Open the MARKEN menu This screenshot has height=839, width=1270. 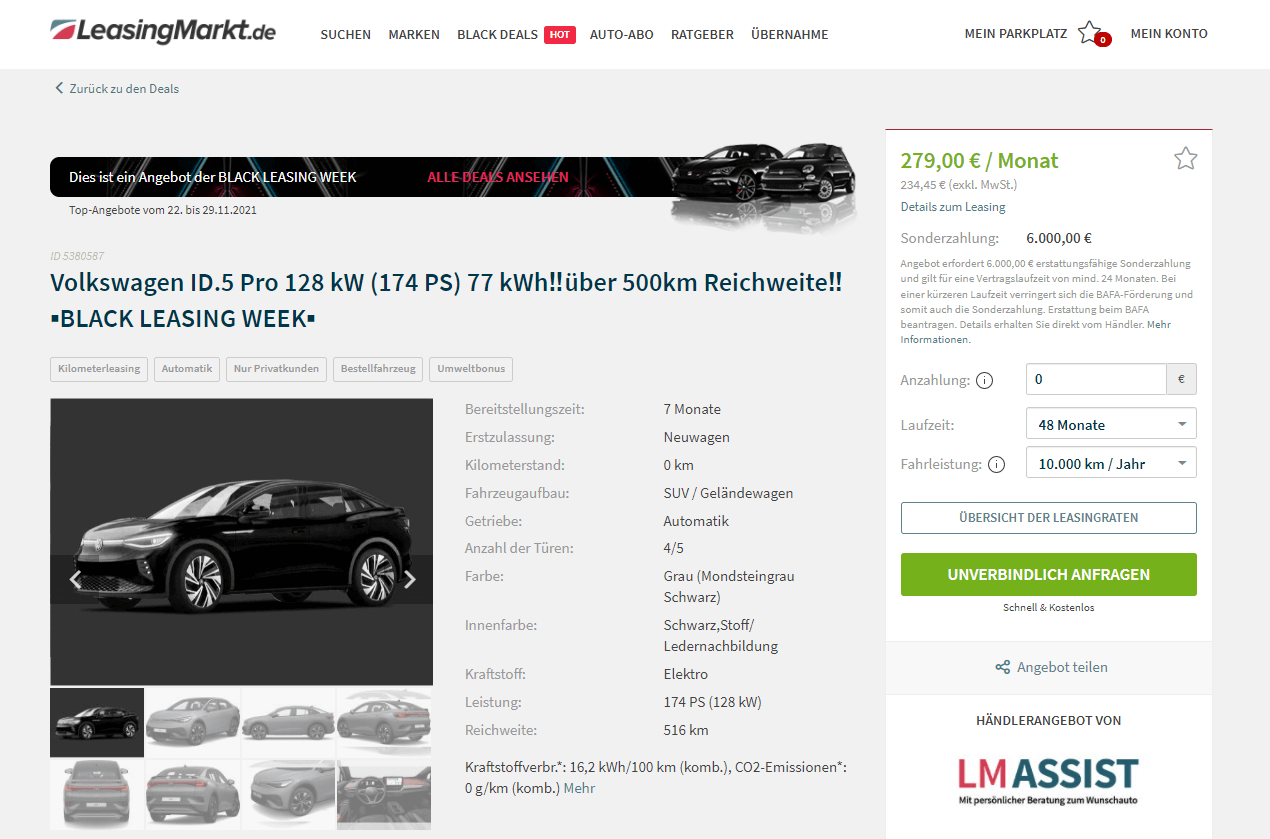tap(414, 34)
